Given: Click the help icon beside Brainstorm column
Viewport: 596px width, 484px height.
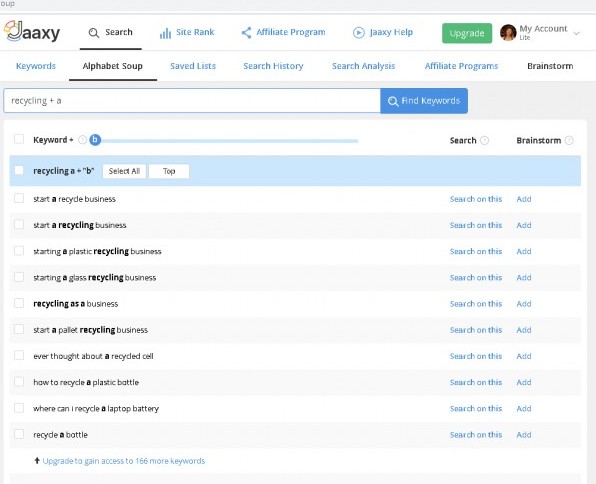Looking at the screenshot, I should click(x=569, y=140).
